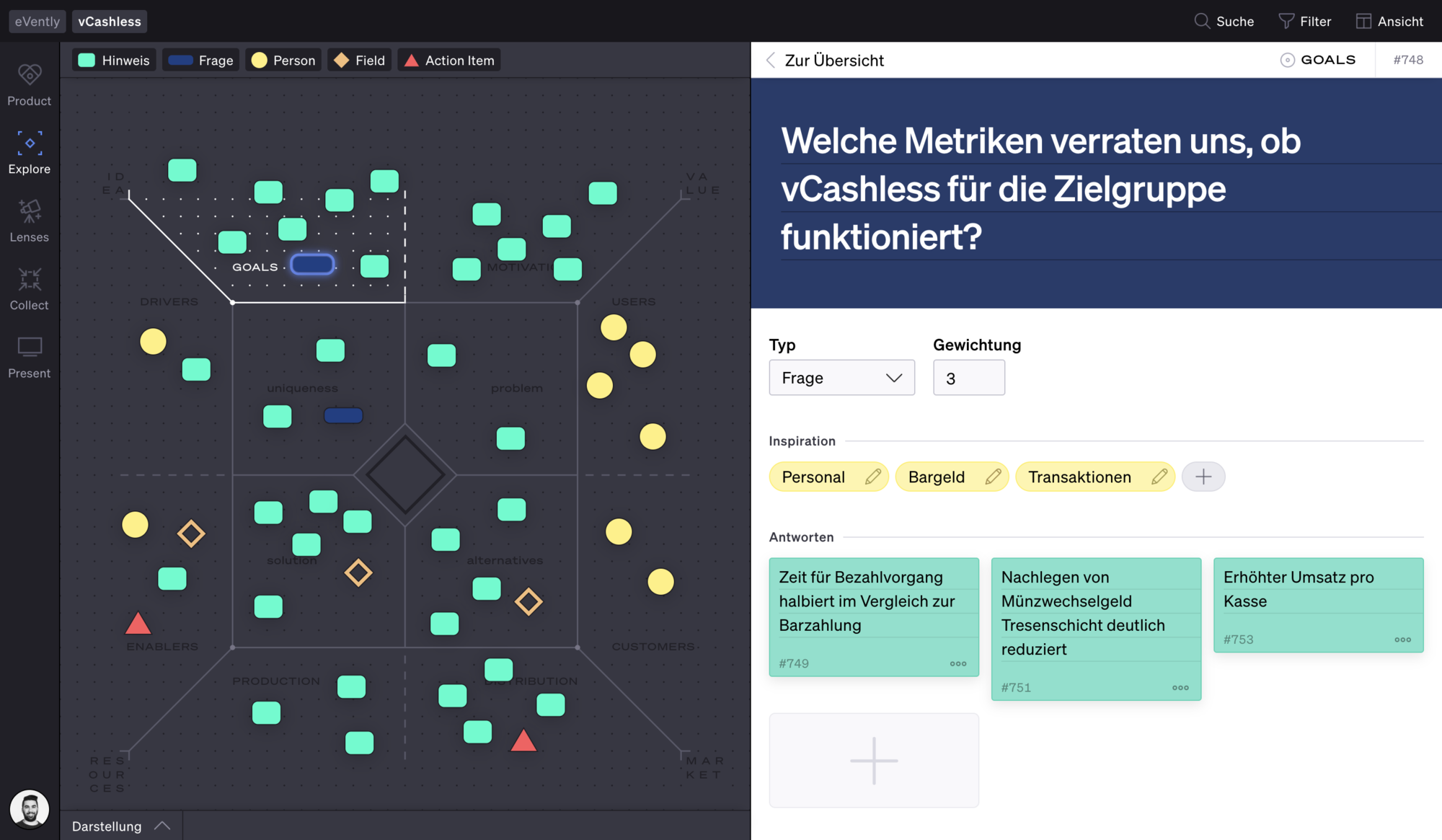The width and height of the screenshot is (1442, 840).
Task: Select the Lenses telescope icon
Action: pos(30,211)
